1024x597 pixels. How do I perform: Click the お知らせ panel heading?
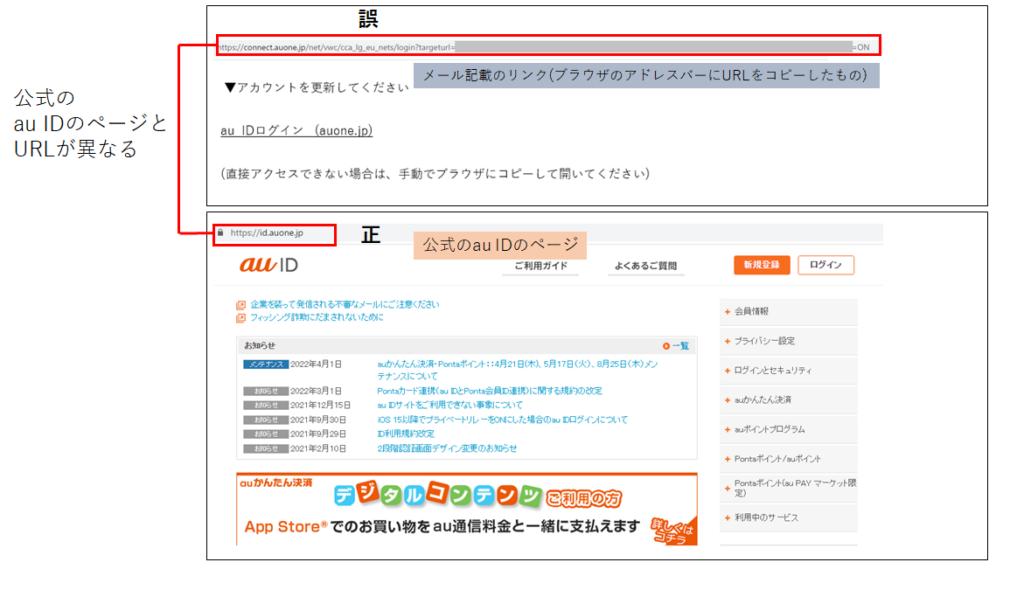260,346
